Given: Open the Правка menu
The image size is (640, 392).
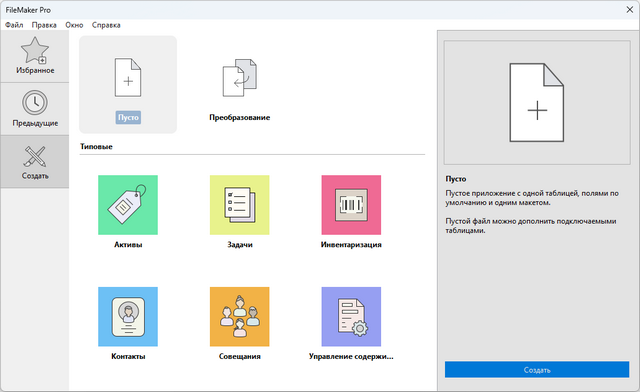Looking at the screenshot, I should (44, 25).
